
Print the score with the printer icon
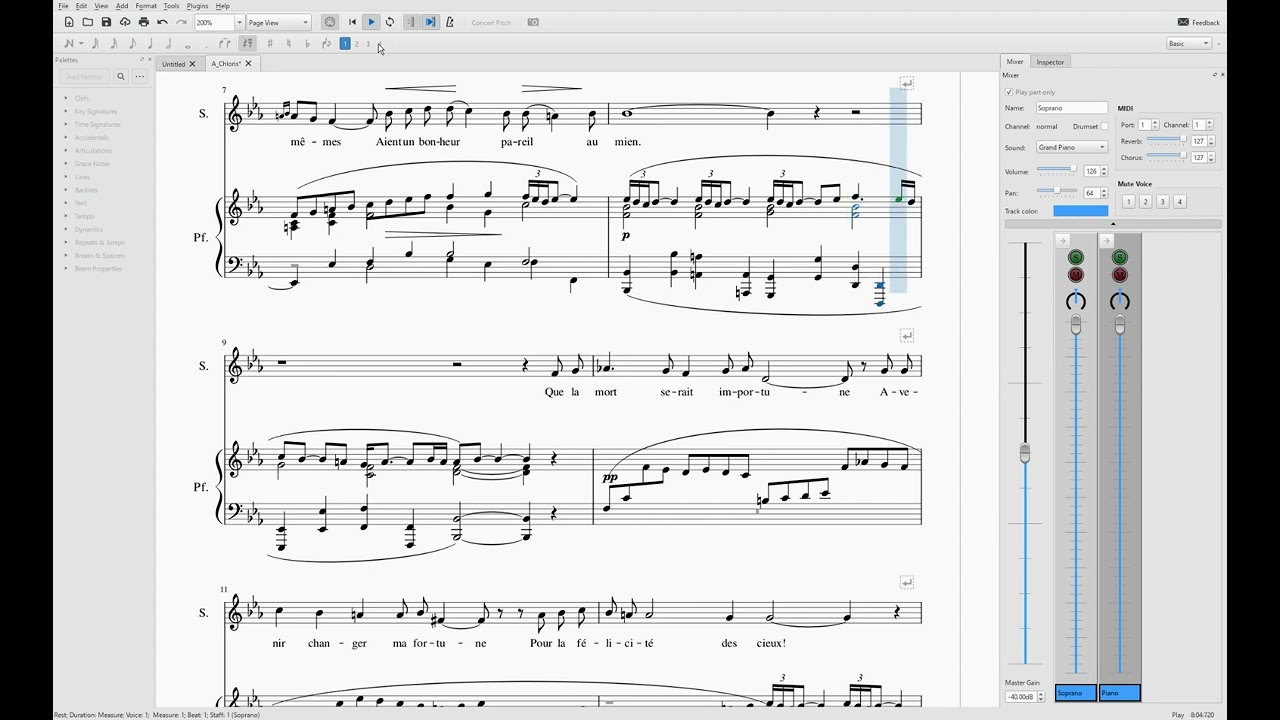coord(144,22)
